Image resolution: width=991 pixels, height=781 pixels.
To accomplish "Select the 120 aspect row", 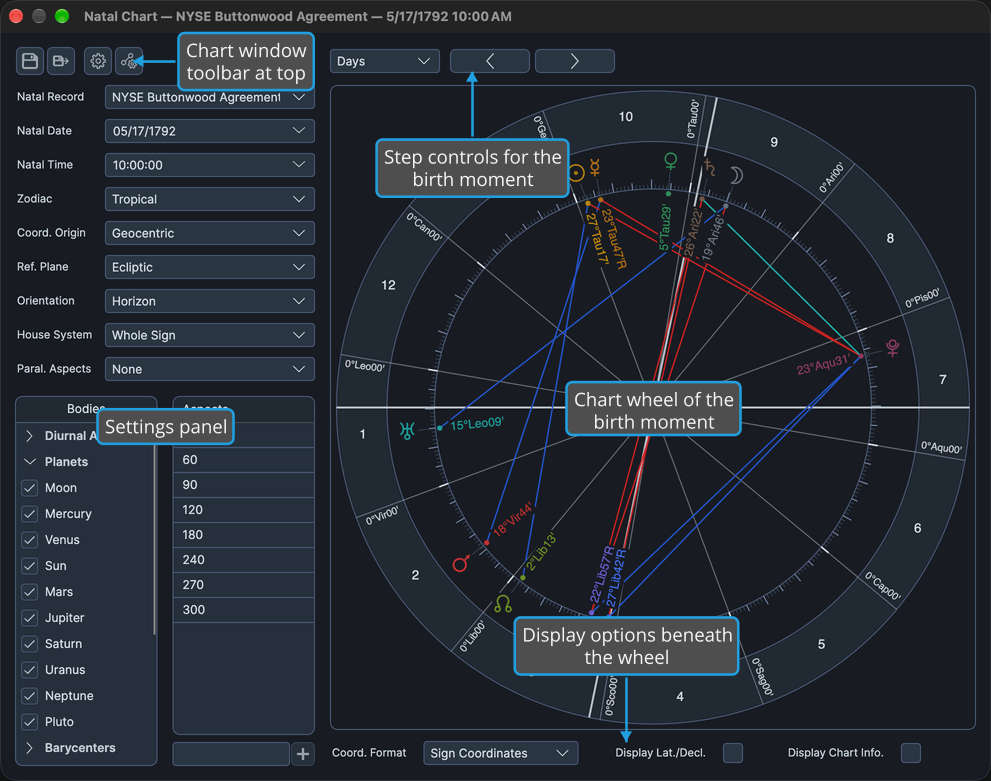I will point(244,510).
